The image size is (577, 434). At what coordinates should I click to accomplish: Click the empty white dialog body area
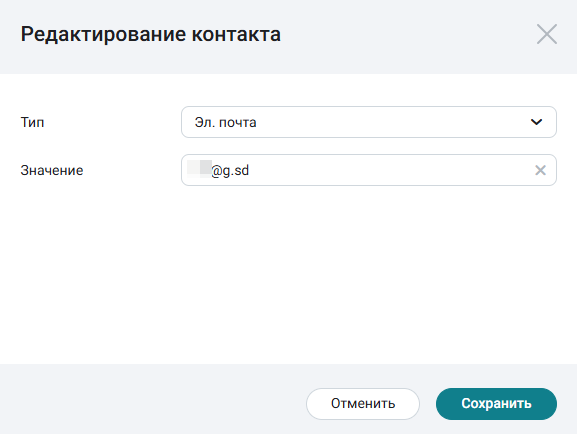288,276
